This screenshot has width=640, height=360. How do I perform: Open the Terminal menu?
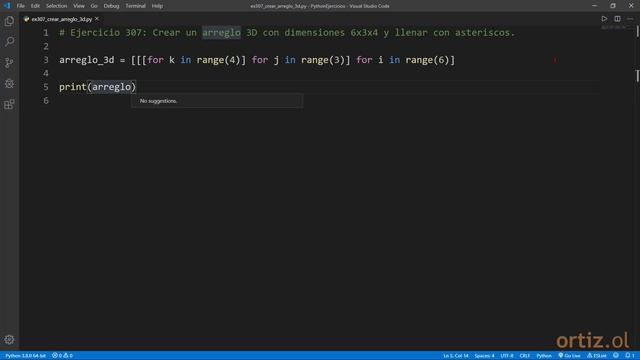(x=135, y=6)
